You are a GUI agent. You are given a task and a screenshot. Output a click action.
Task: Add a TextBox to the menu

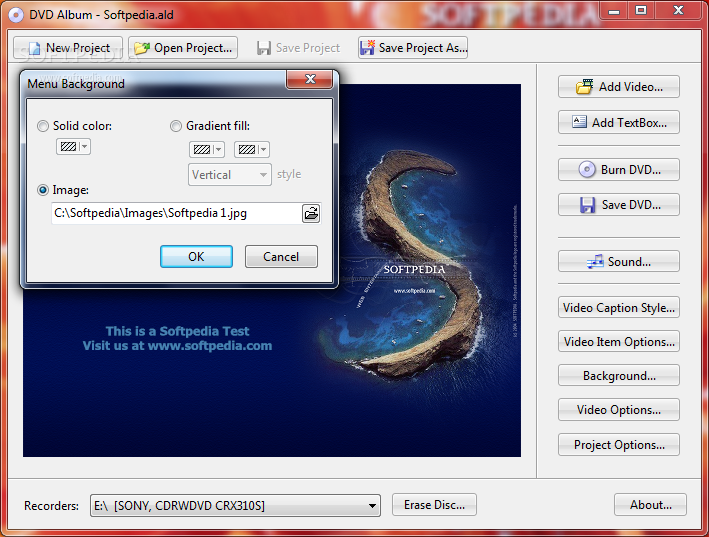click(619, 122)
